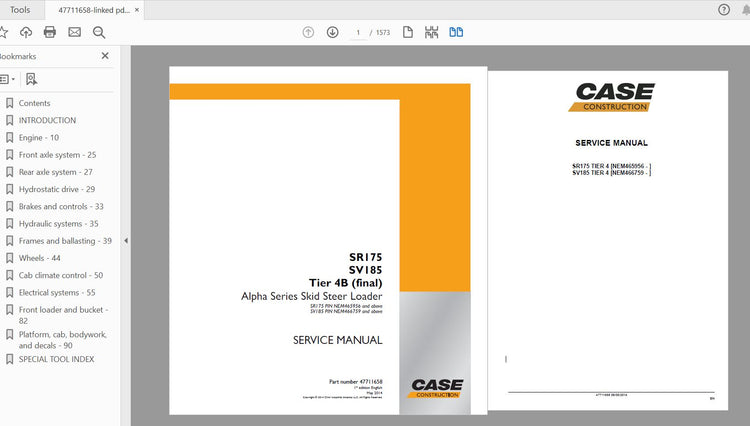750x426 pixels.
Task: Collapse the navigation pane arrow
Action: click(126, 240)
